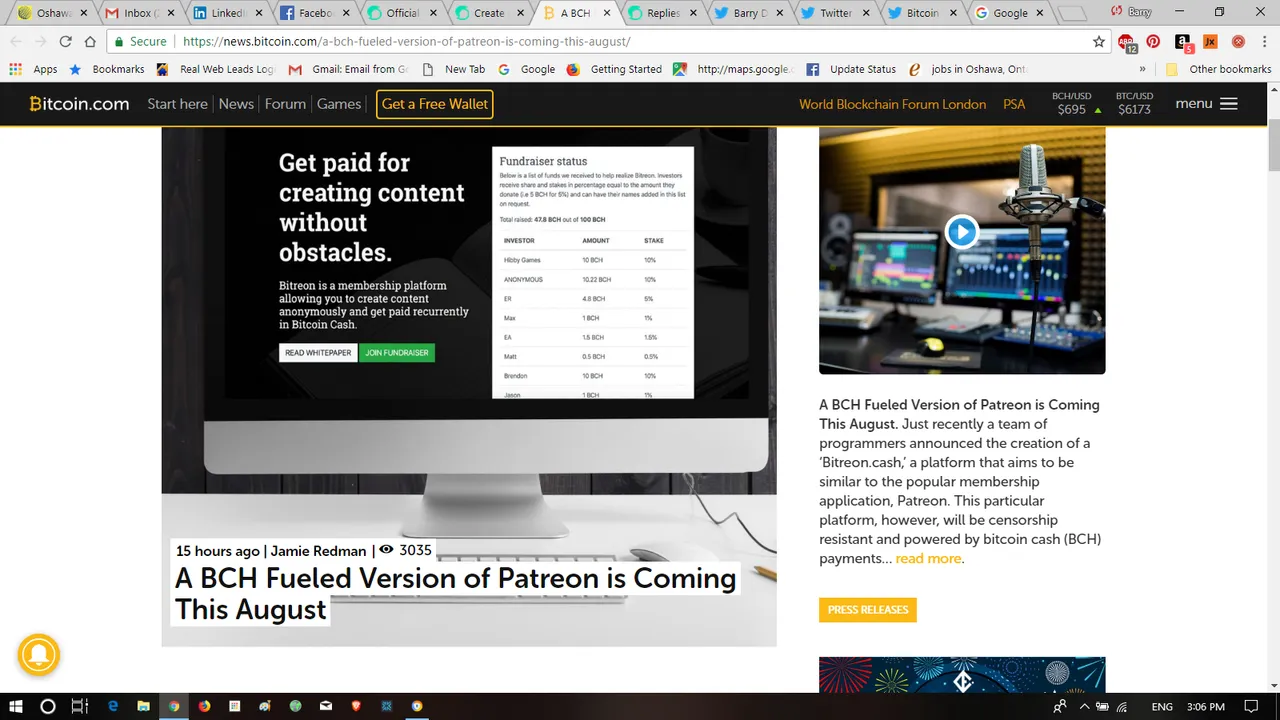Open the article headline about Patreon
This screenshot has width=1280, height=720.
coord(455,594)
